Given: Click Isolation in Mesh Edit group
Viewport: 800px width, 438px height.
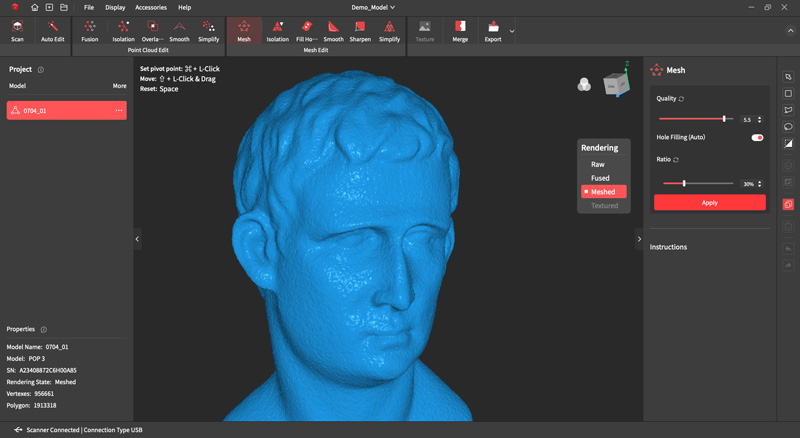Looking at the screenshot, I should (278, 31).
